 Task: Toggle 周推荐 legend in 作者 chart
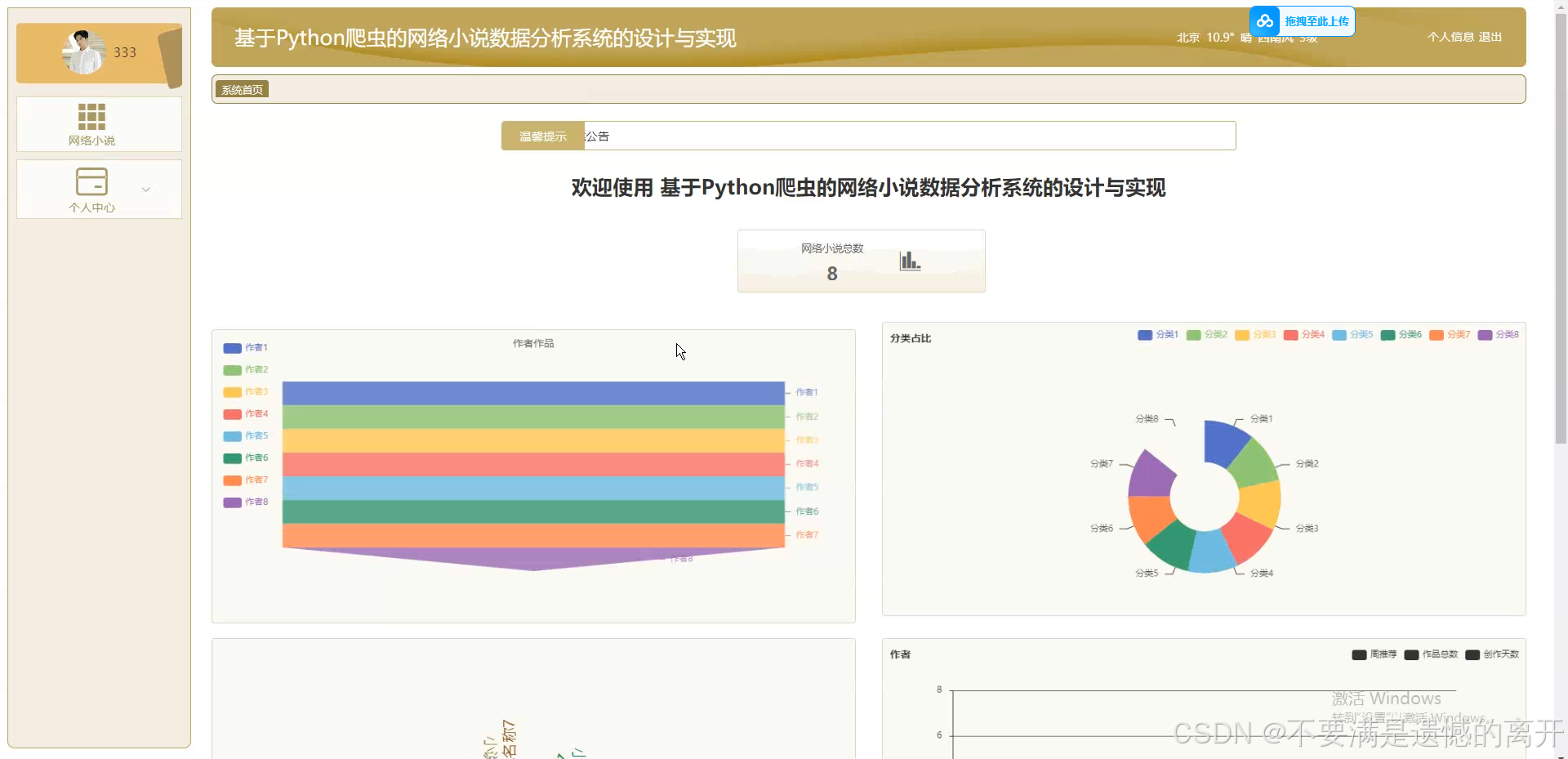tap(1374, 654)
